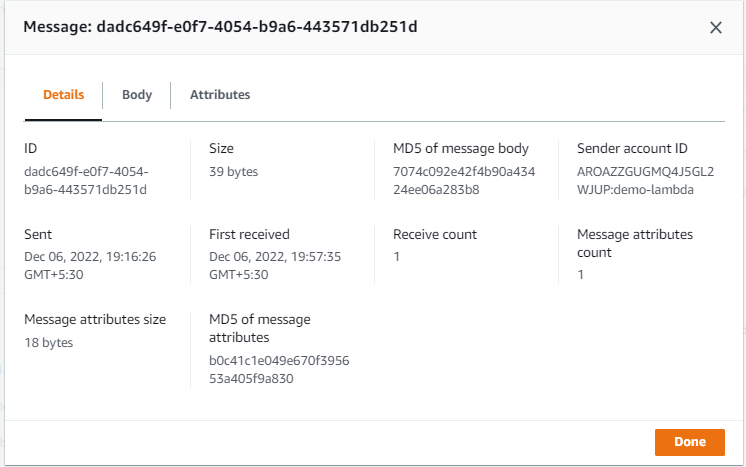Screen dimensions: 746x467
Task: Click the MD5 of message body label
Action: point(461,149)
